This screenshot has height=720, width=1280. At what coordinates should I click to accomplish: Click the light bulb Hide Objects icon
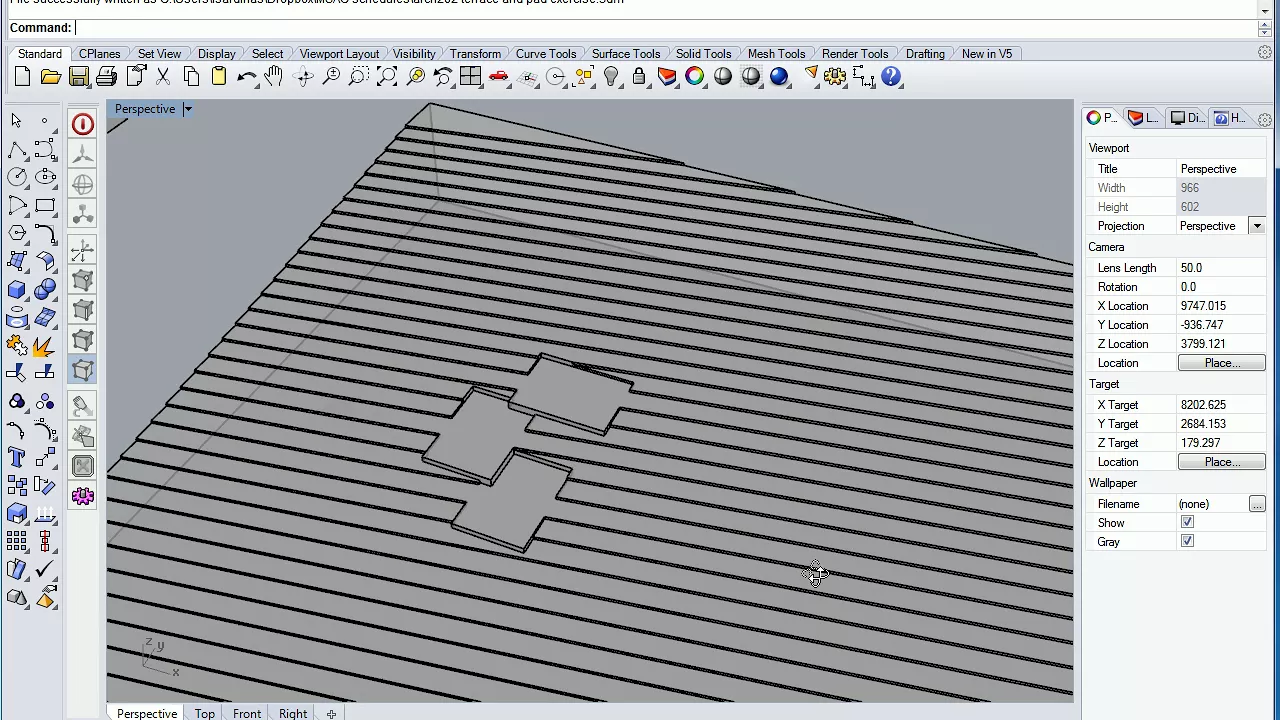click(611, 77)
